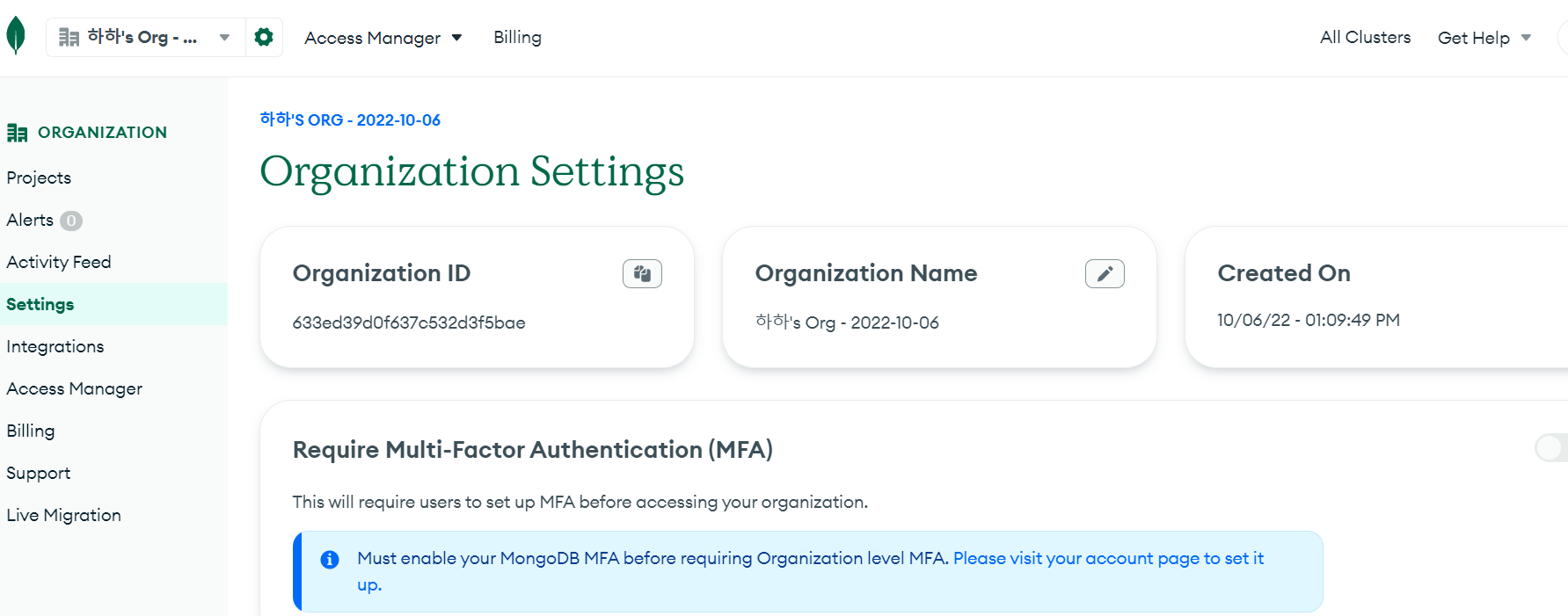This screenshot has height=616, width=1568.
Task: Go to All Clusters
Action: [1365, 37]
